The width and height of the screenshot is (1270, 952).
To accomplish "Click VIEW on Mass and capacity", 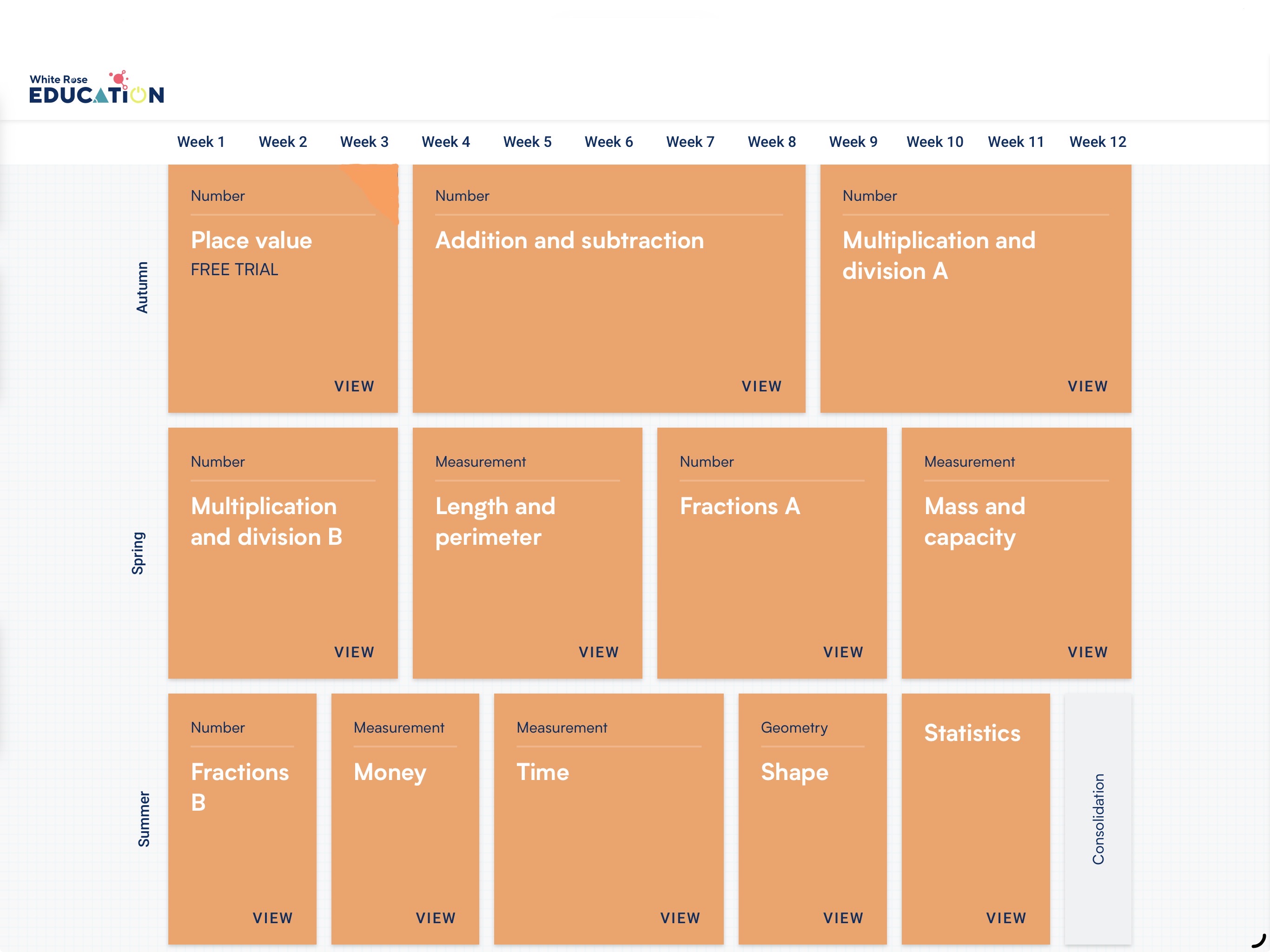I will click(1087, 652).
